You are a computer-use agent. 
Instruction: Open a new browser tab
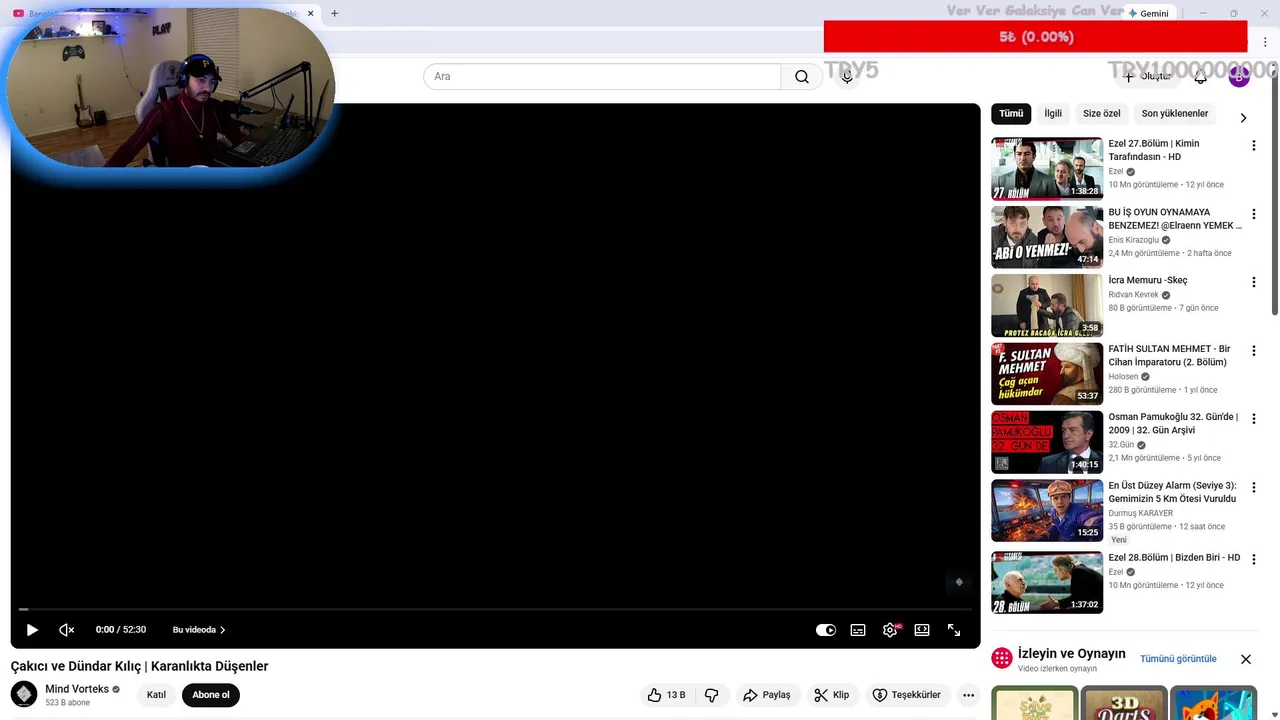point(334,13)
